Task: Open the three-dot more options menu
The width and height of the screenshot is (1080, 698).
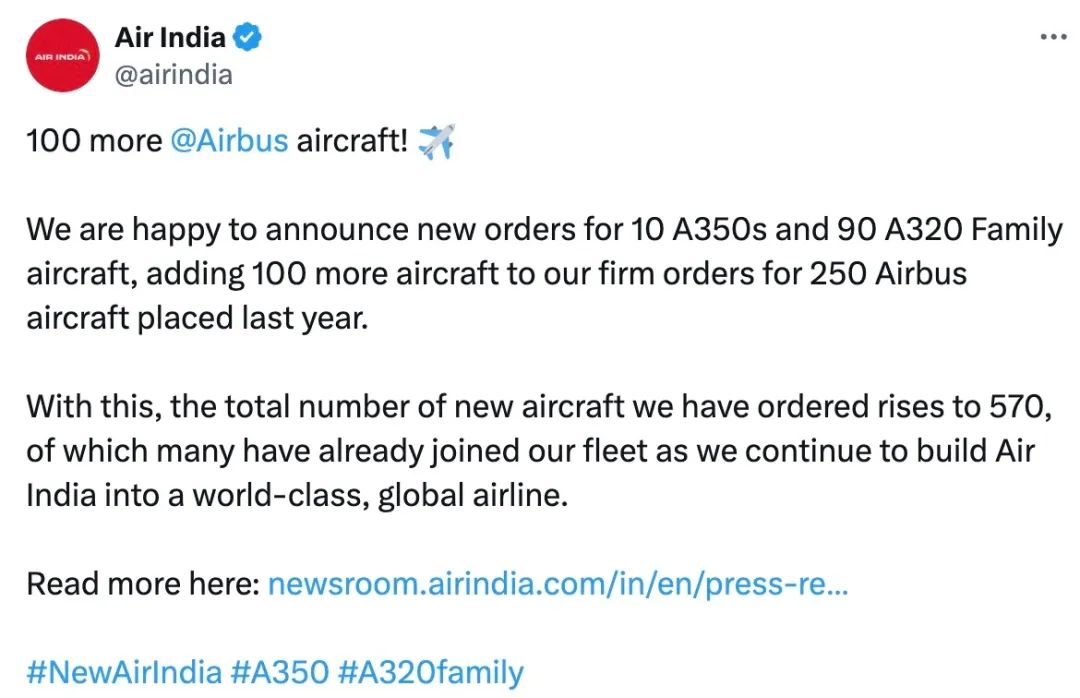Action: click(1054, 37)
